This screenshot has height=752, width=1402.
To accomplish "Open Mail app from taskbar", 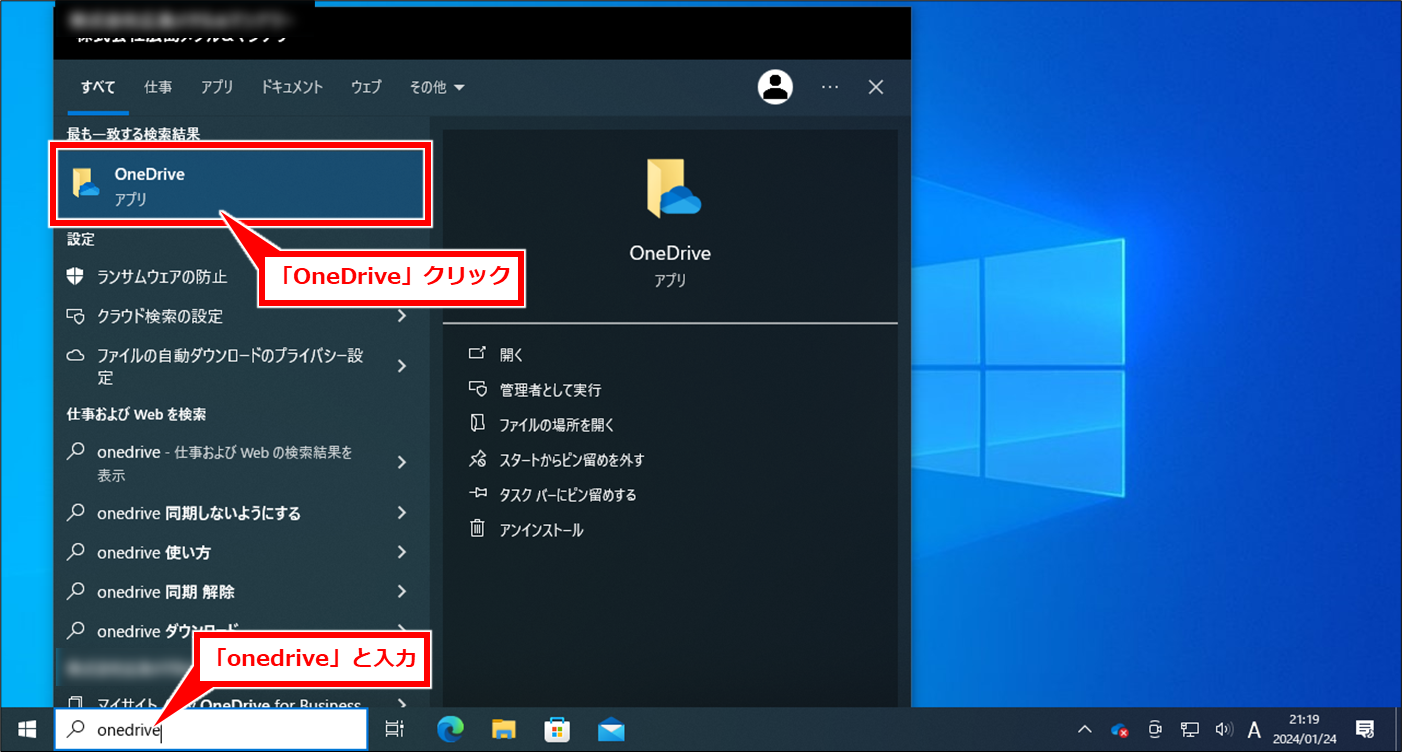I will point(611,730).
